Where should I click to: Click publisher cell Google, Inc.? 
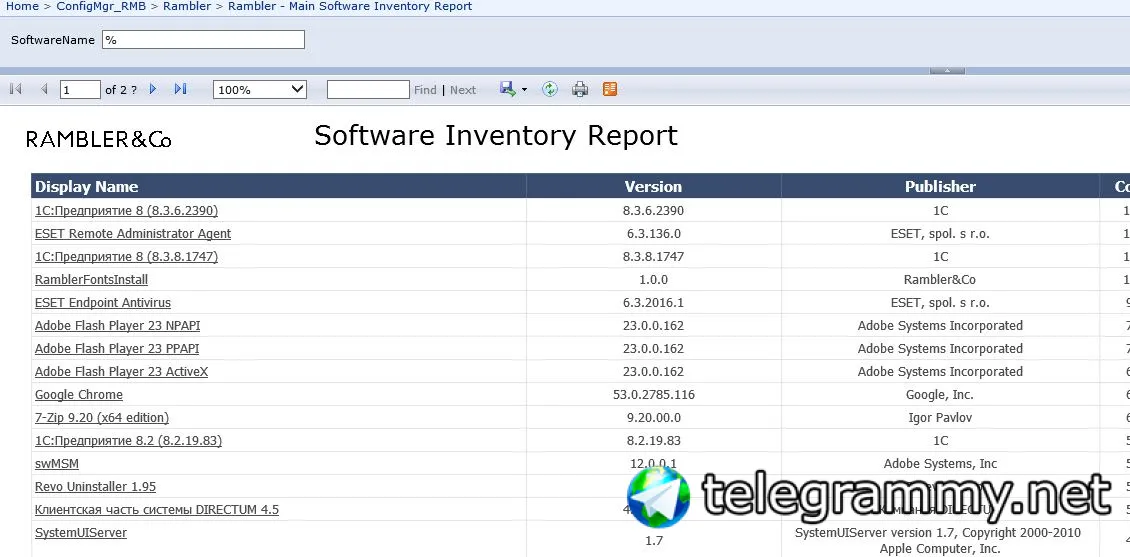click(940, 395)
